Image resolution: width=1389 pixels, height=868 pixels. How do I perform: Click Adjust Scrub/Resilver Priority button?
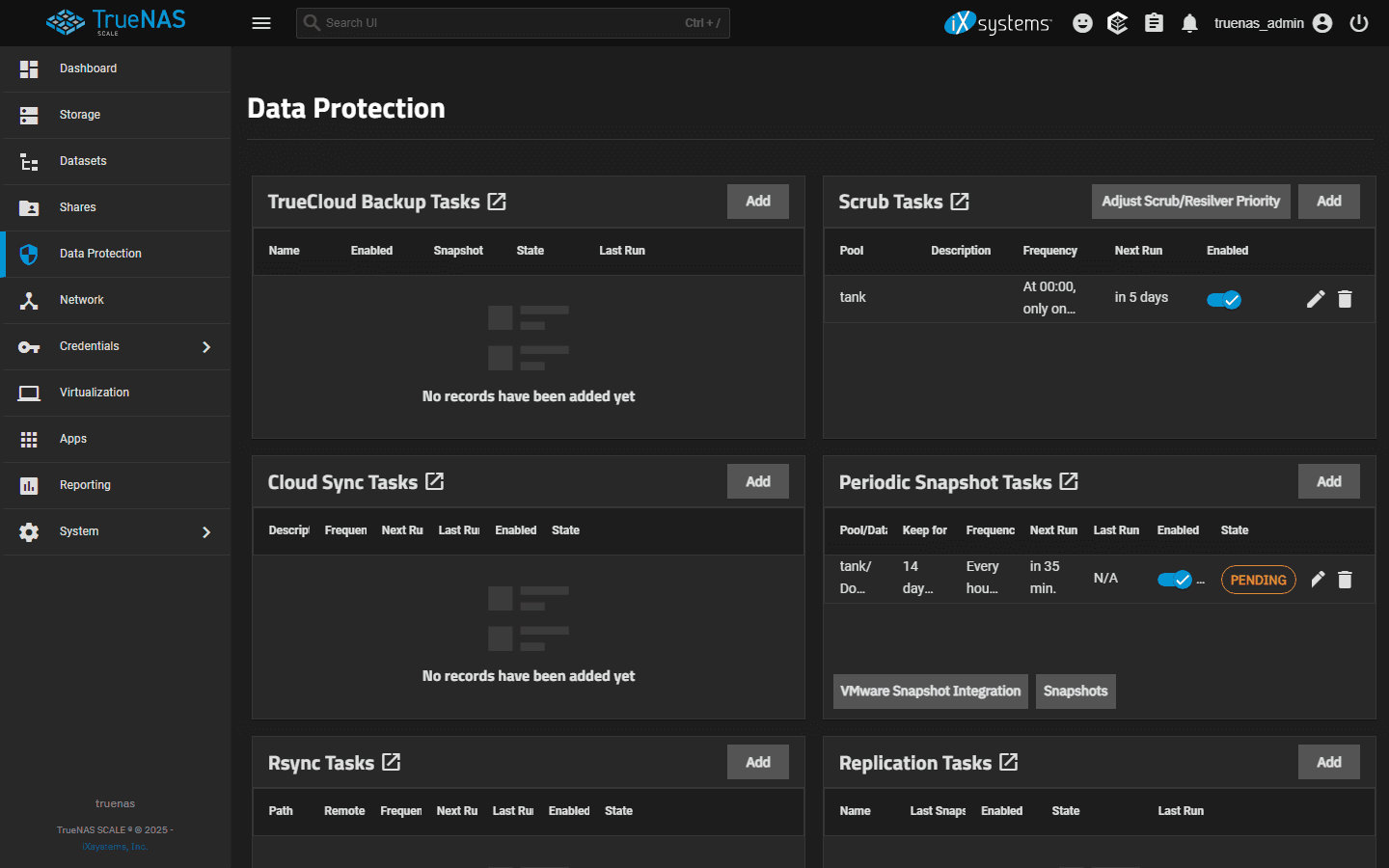(1191, 202)
